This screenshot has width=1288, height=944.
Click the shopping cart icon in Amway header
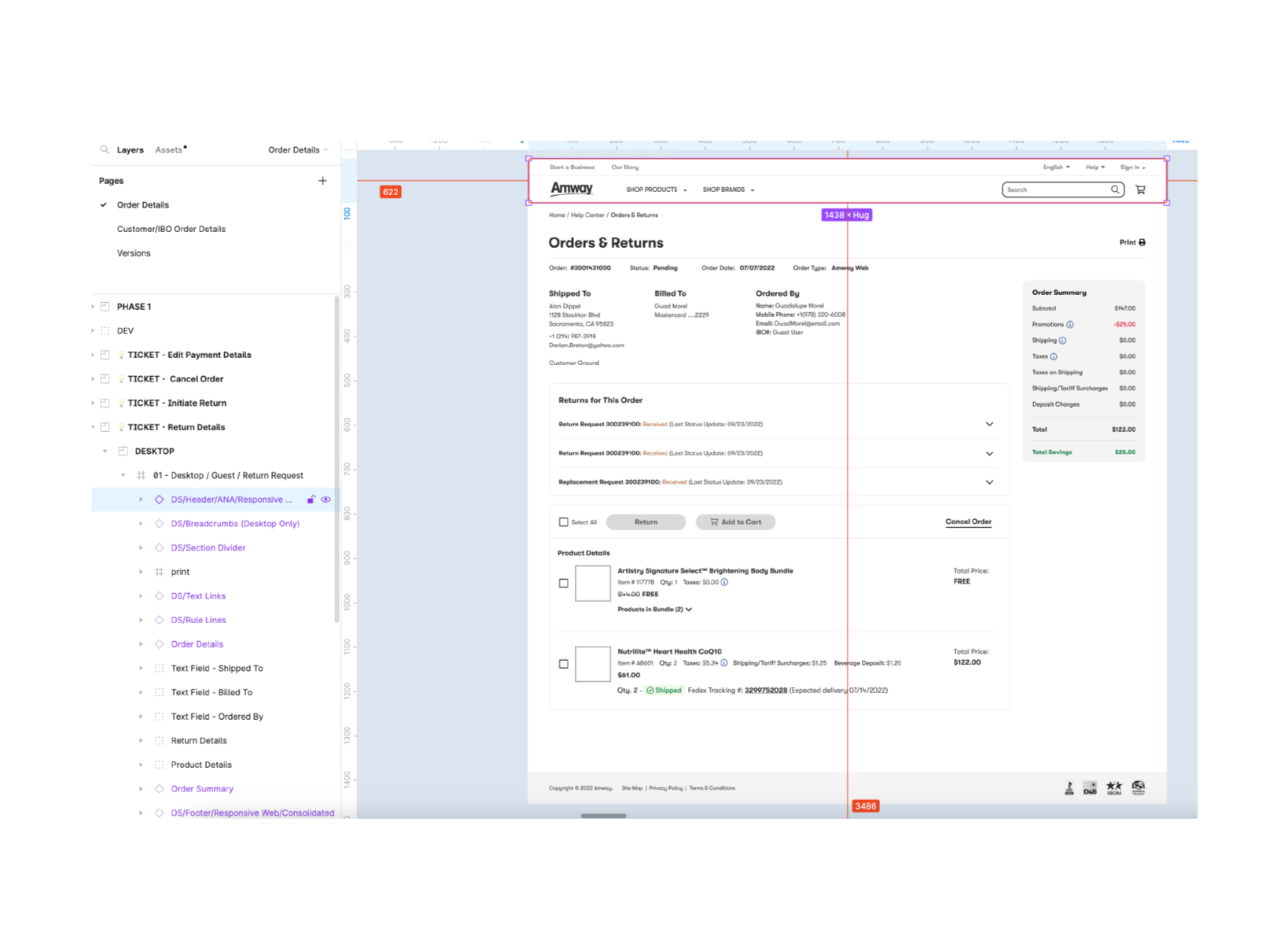(x=1140, y=190)
